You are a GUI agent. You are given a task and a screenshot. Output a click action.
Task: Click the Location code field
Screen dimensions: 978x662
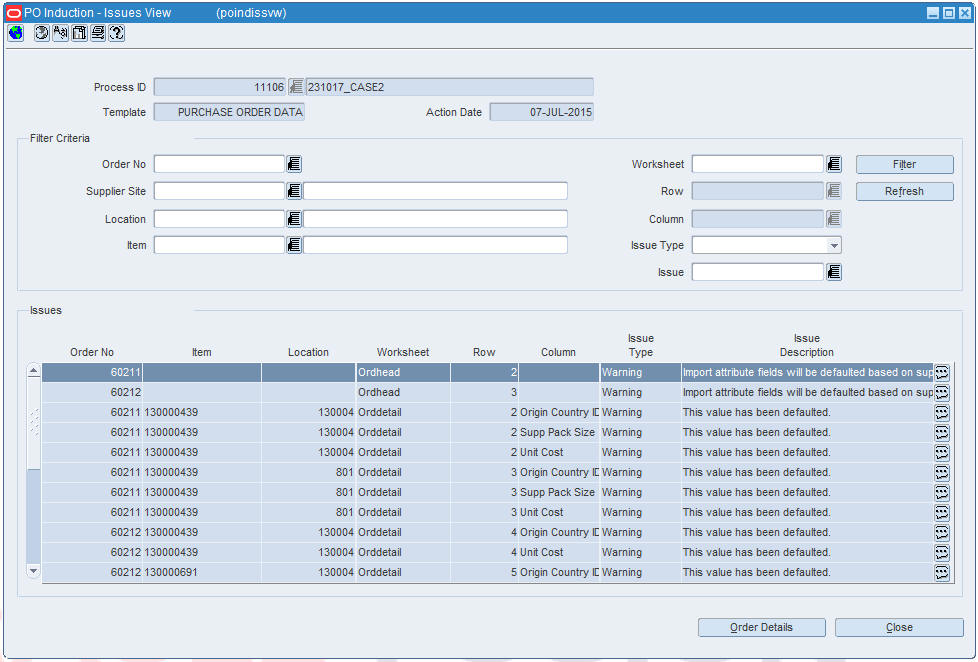(x=219, y=219)
